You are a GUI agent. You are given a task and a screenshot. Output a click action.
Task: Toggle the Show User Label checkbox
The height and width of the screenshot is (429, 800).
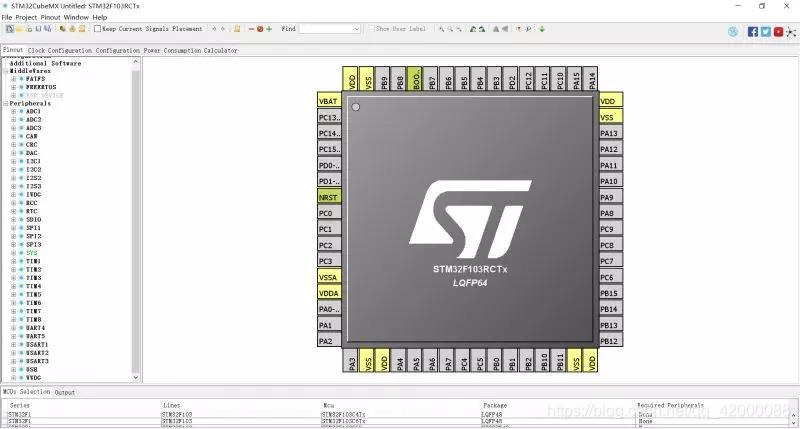(x=371, y=29)
